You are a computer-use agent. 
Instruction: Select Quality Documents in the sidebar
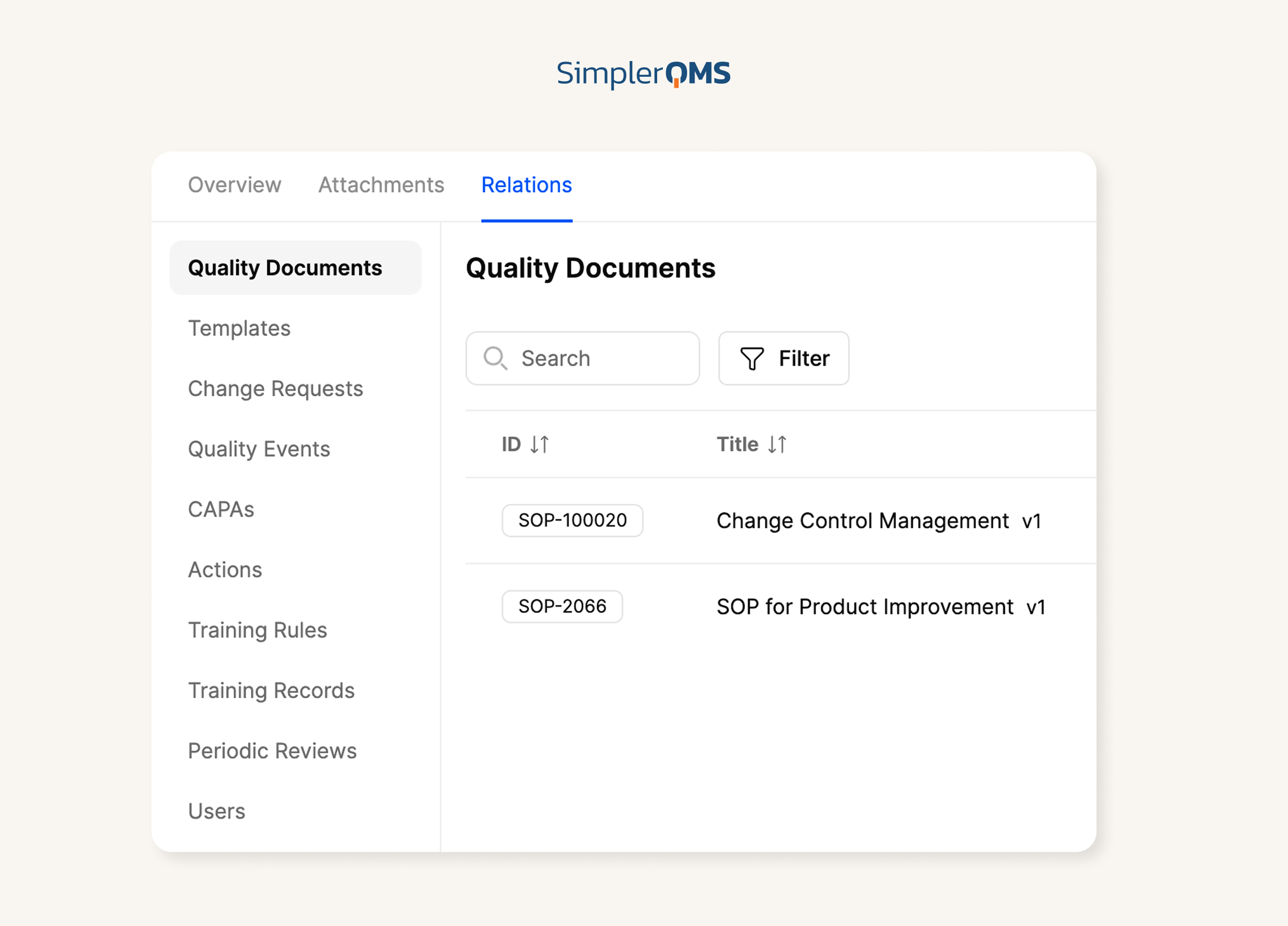click(x=295, y=267)
